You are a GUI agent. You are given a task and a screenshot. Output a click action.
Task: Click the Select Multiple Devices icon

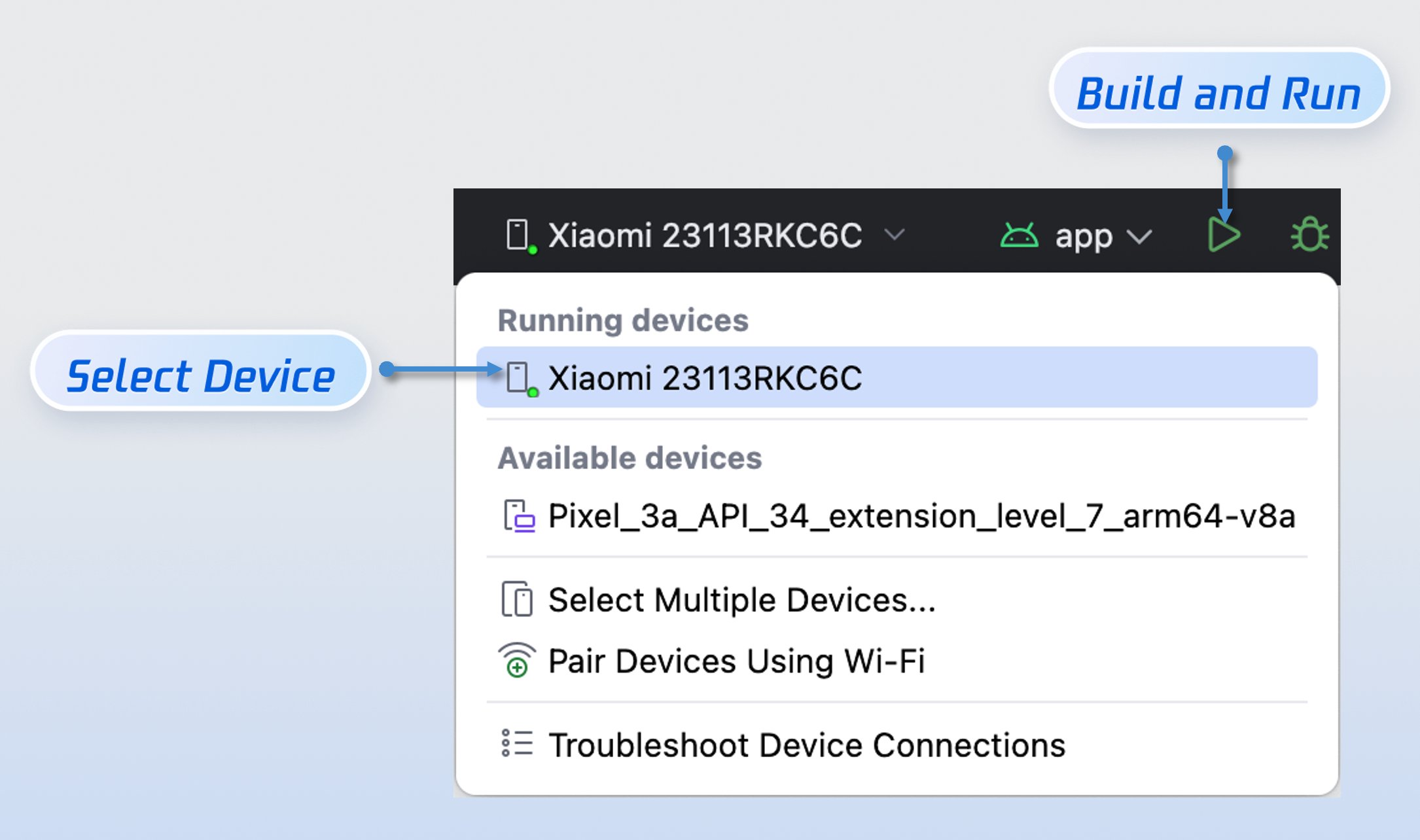coord(517,599)
